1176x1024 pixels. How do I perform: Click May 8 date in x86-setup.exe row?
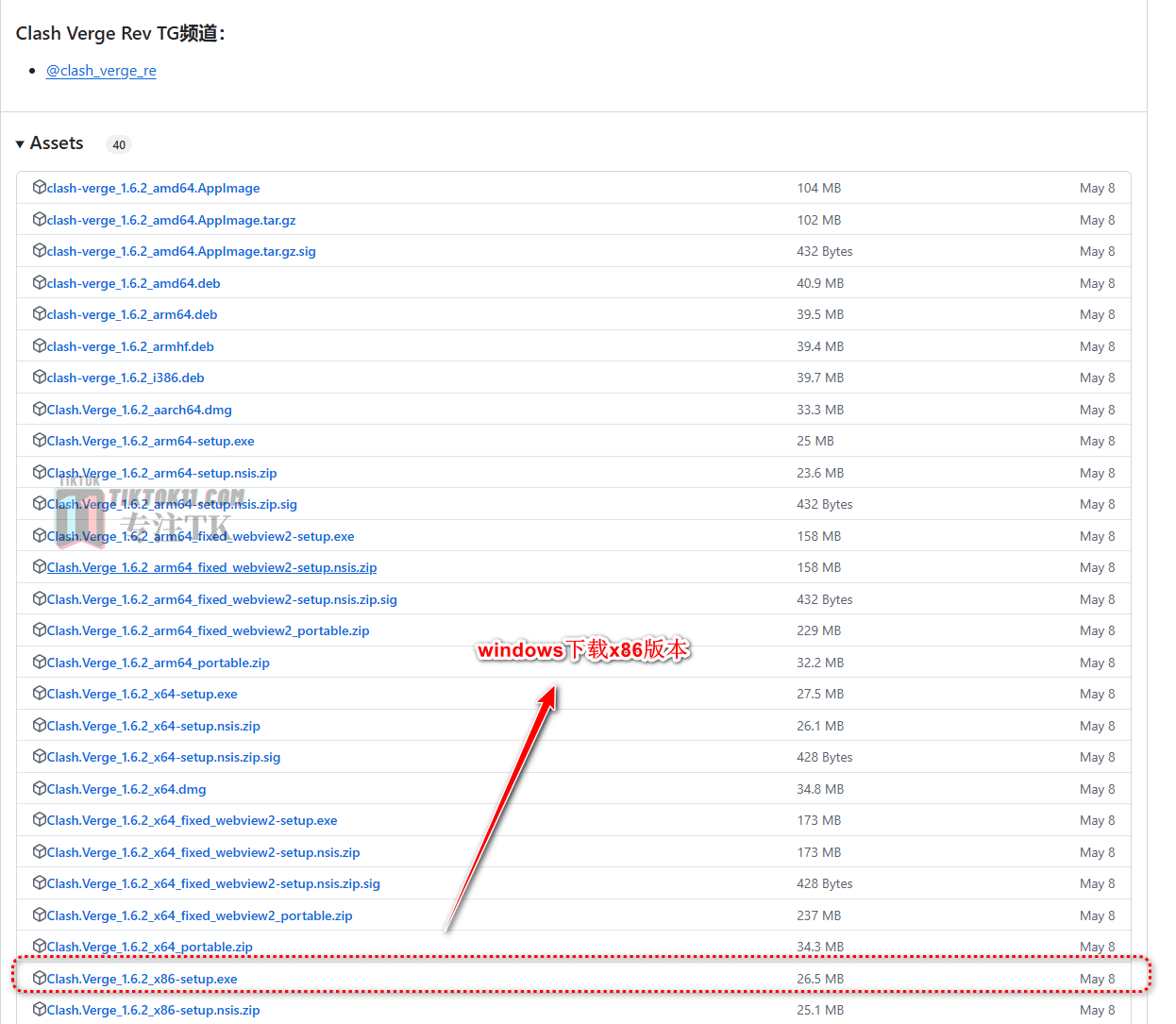pyautogui.click(x=1097, y=979)
